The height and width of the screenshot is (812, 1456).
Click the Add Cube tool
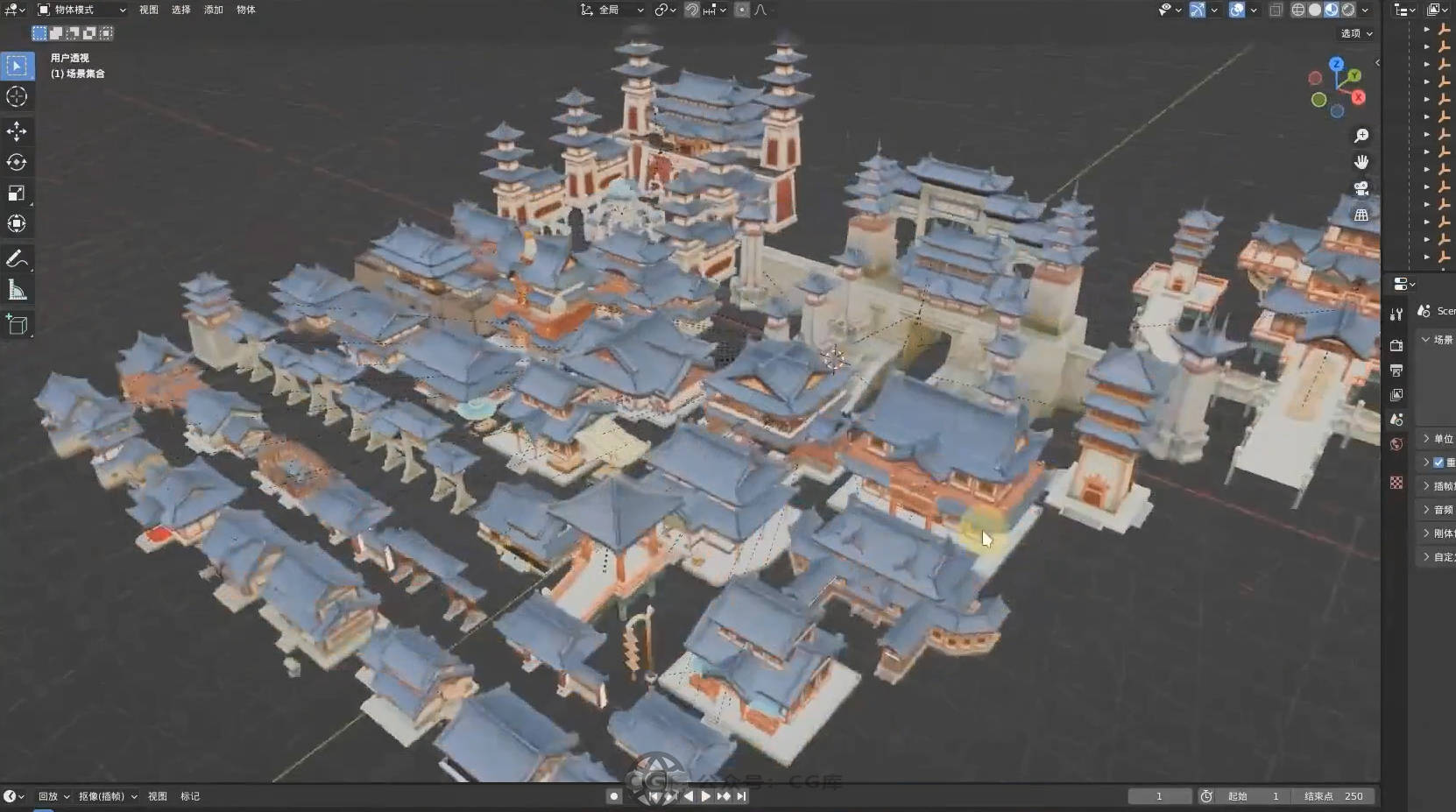(17, 325)
